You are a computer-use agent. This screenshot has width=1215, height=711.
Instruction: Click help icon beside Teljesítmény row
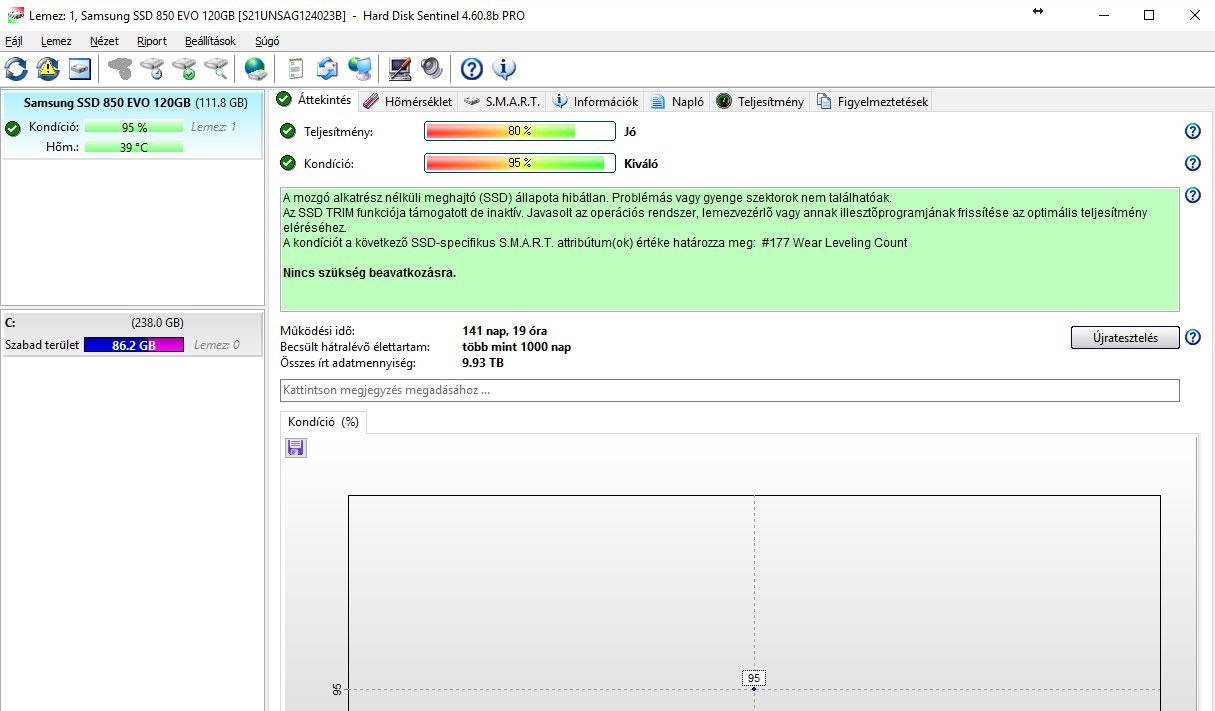point(1192,131)
